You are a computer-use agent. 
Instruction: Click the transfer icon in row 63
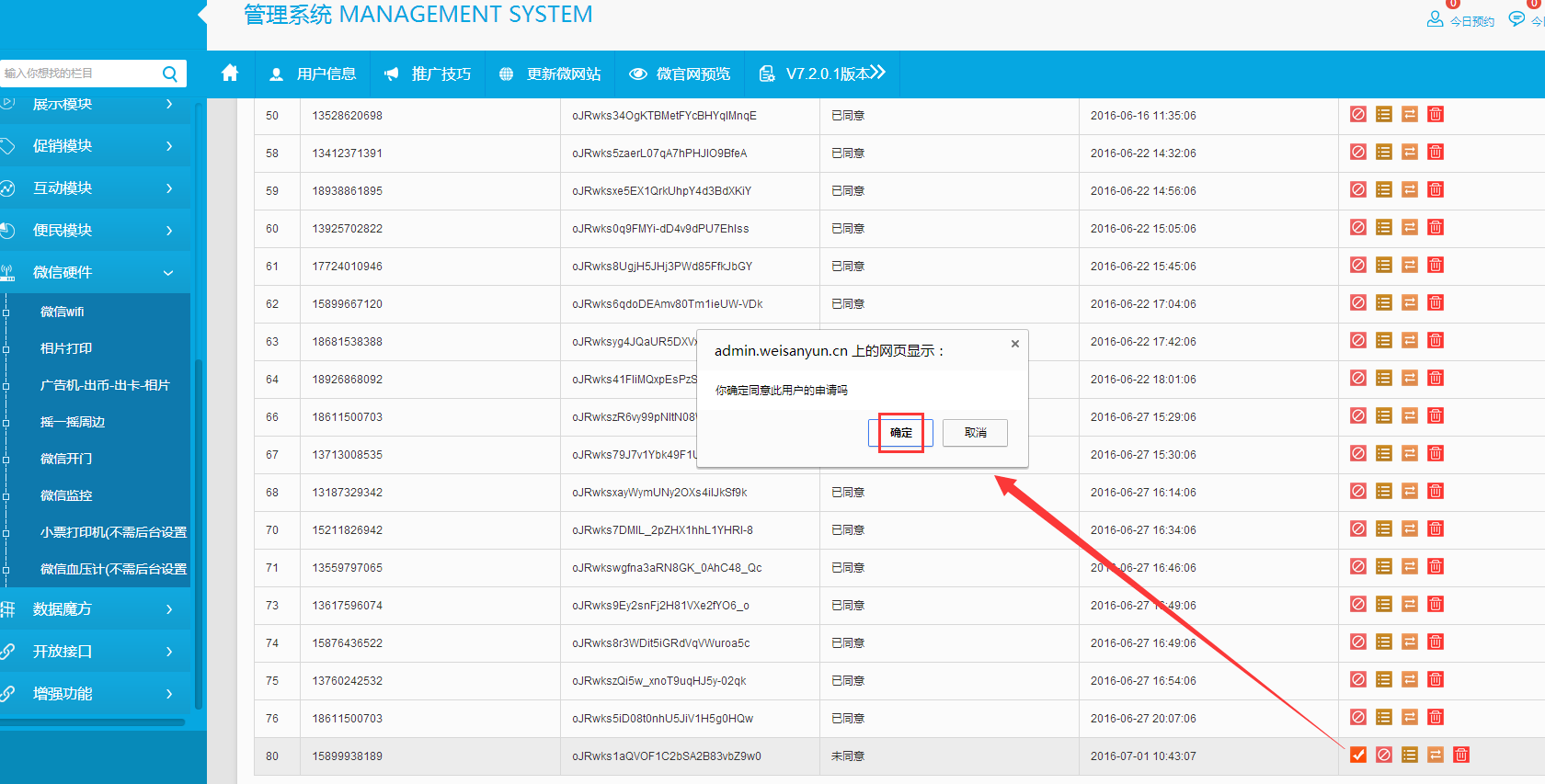[1410, 340]
